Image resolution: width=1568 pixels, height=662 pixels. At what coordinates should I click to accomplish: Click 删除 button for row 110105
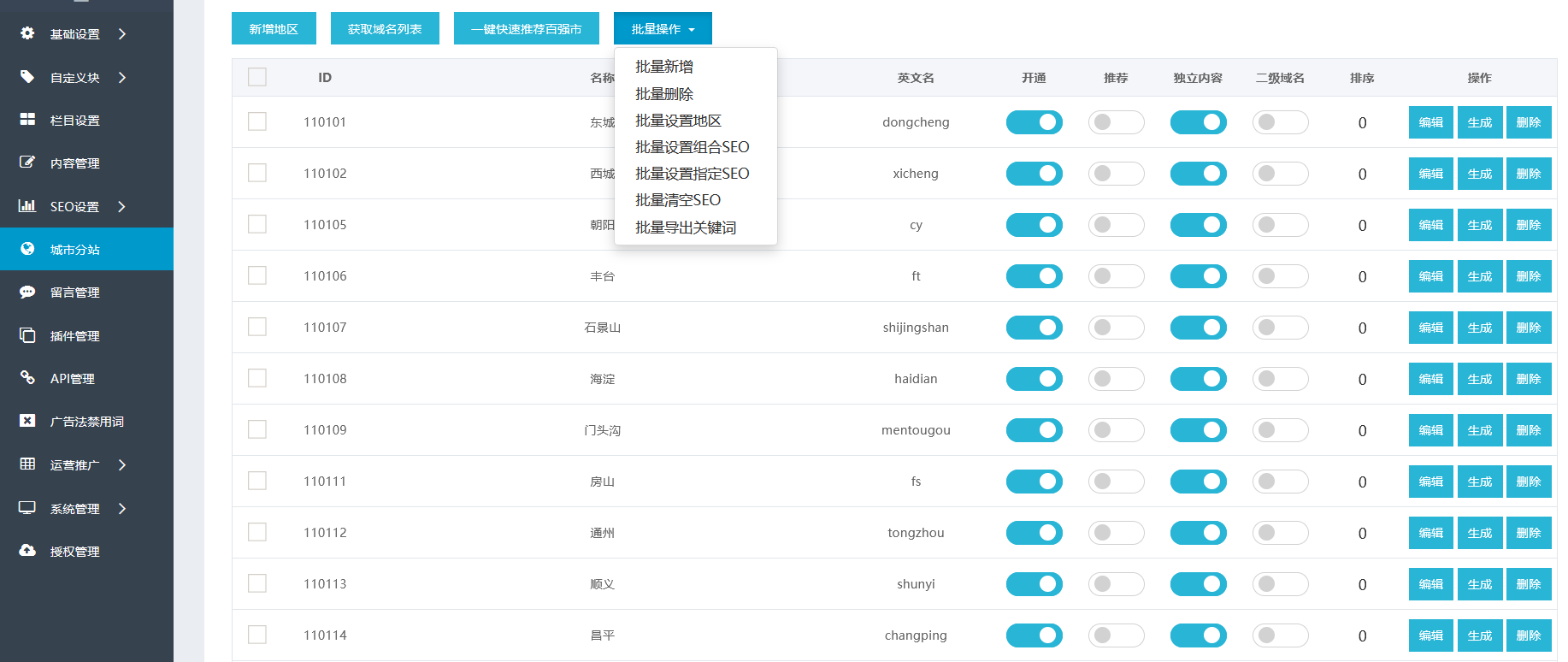(1529, 225)
